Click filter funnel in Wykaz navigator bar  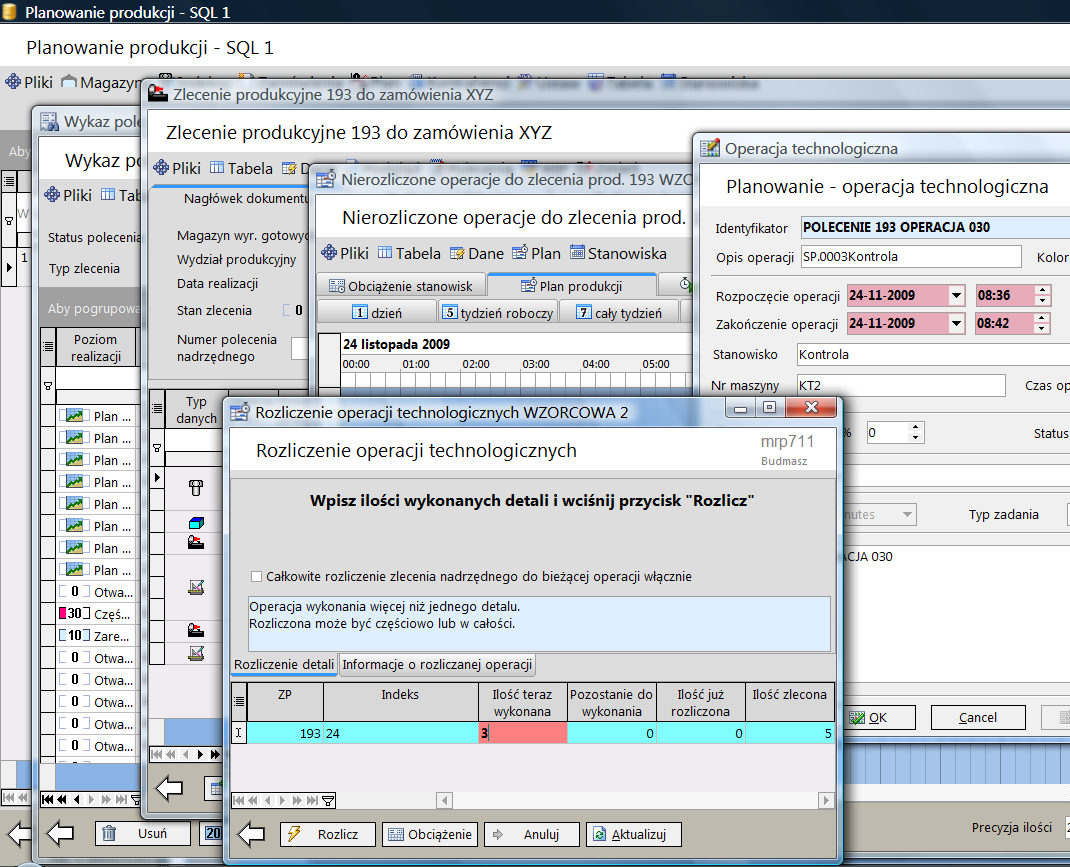(x=135, y=799)
